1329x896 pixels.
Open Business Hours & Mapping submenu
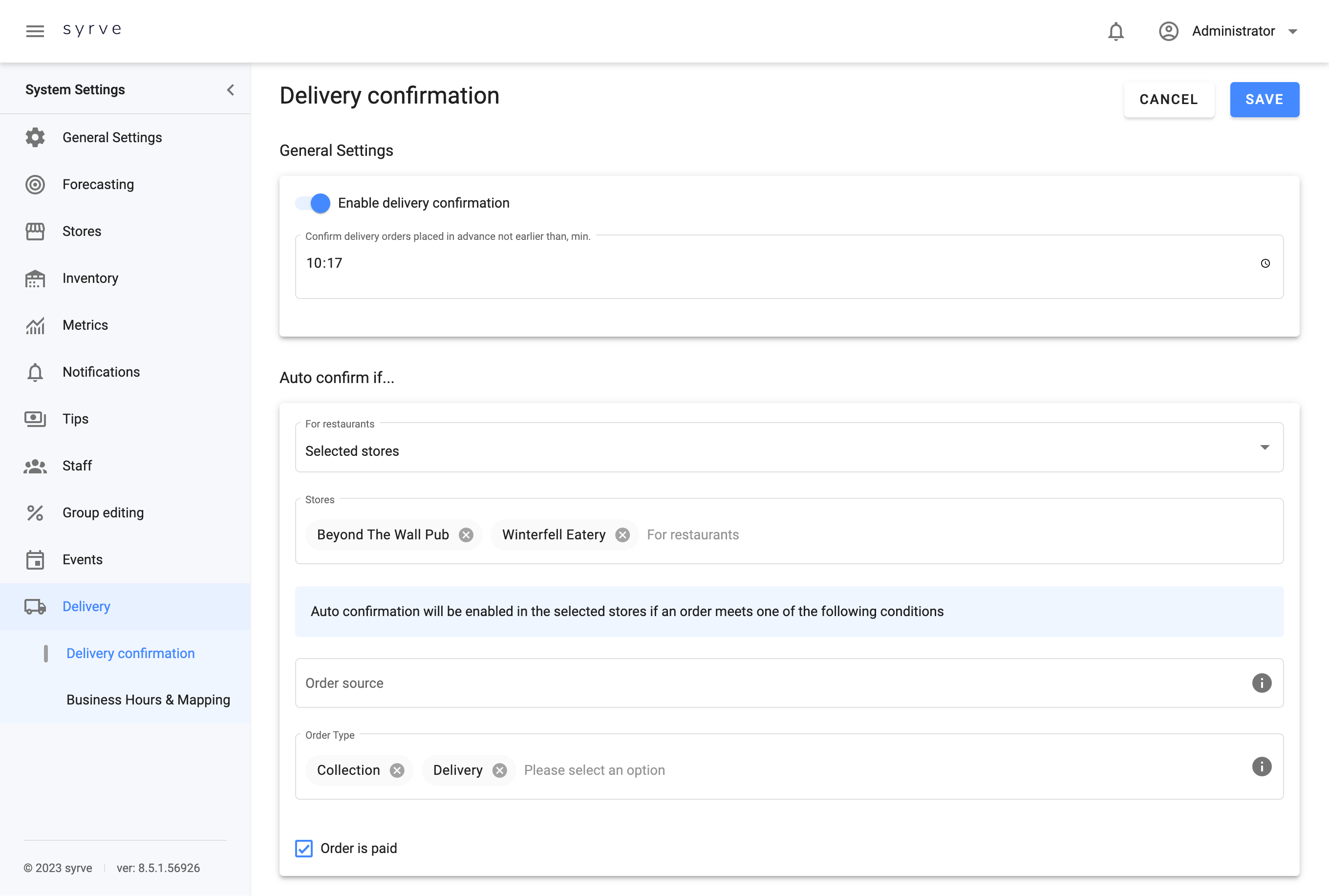point(148,700)
